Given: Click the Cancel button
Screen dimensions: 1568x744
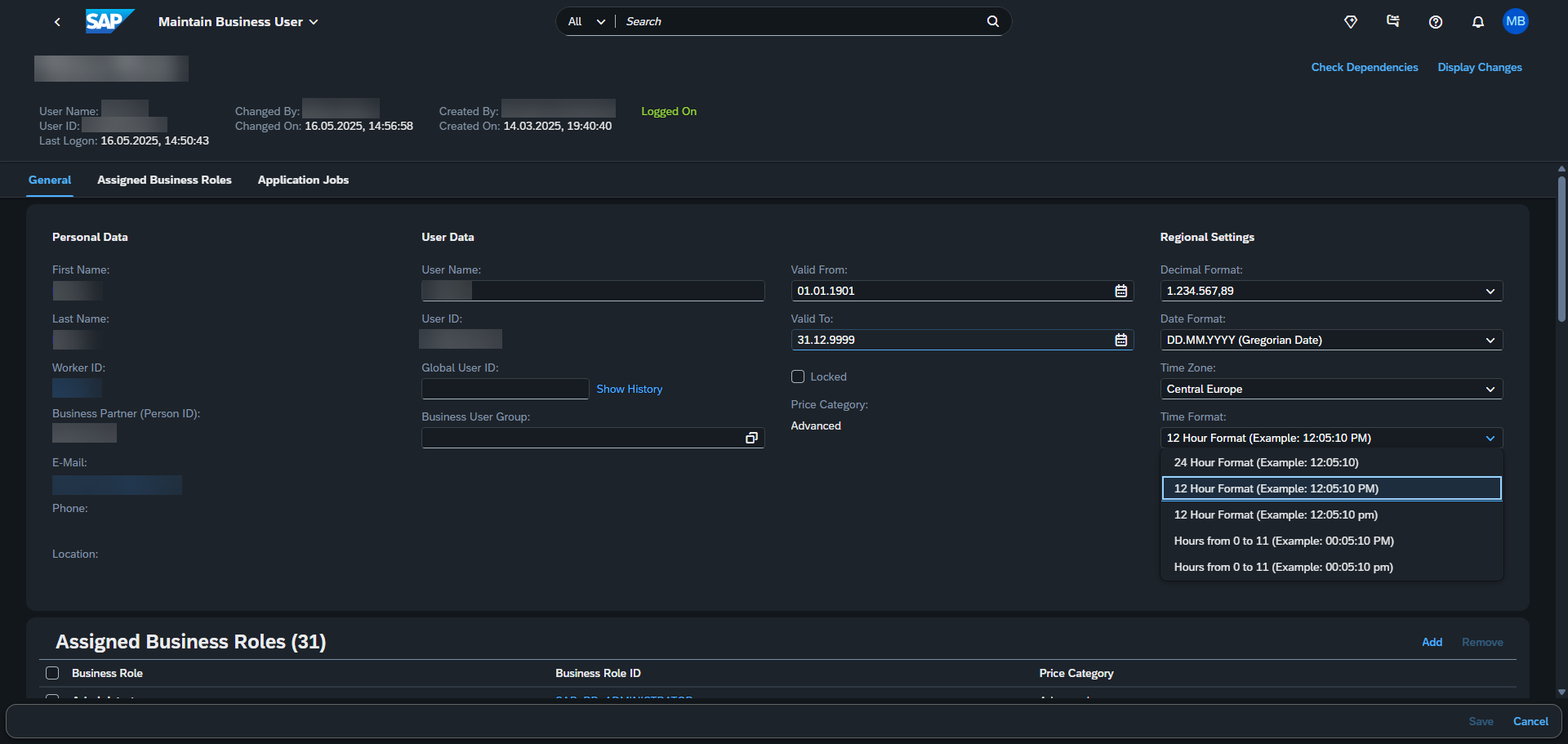Looking at the screenshot, I should pyautogui.click(x=1530, y=721).
